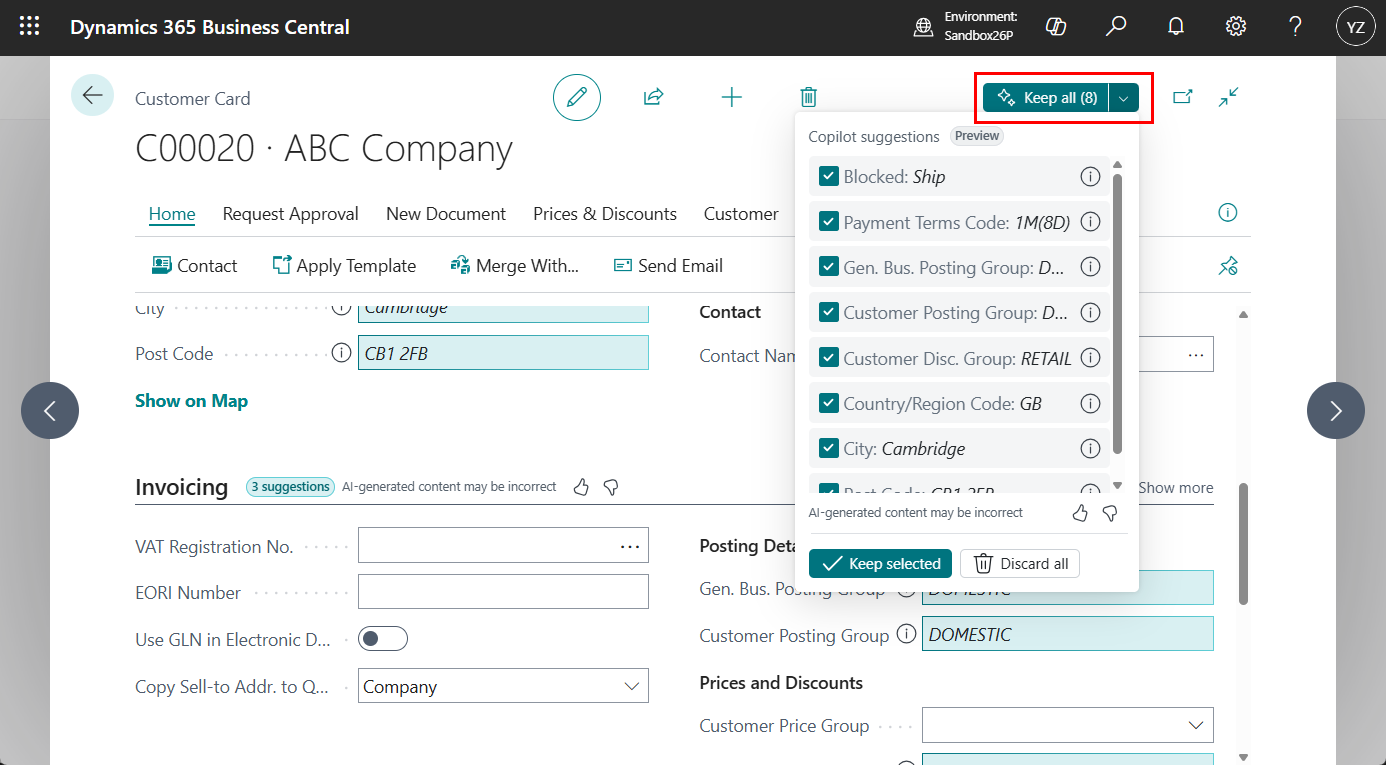
Task: Select the New Document menu
Action: click(x=446, y=213)
